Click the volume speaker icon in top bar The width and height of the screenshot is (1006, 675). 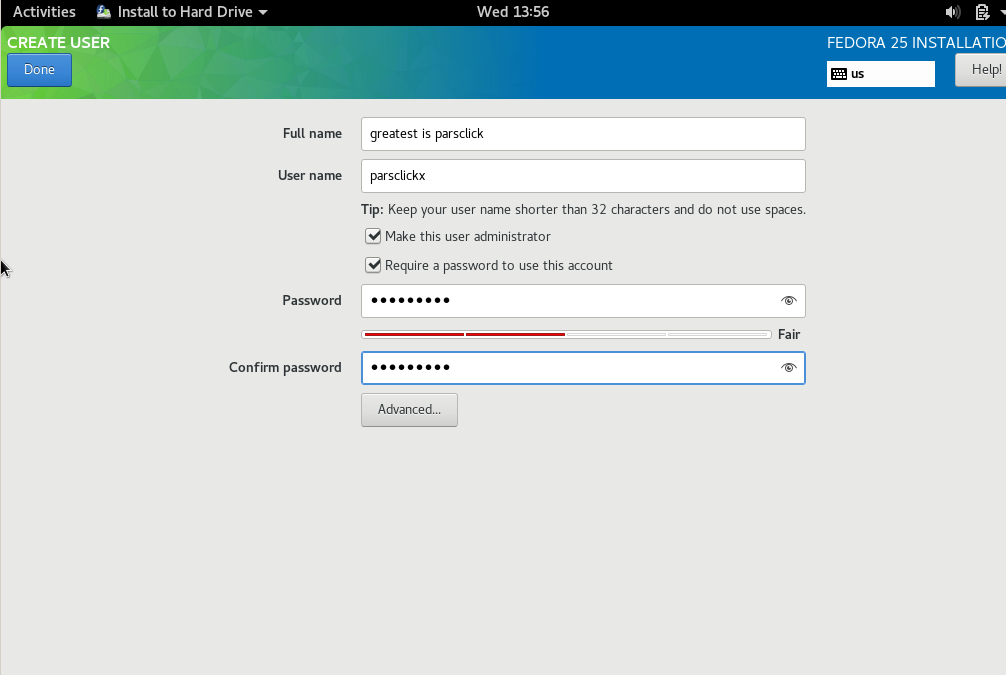tap(952, 12)
